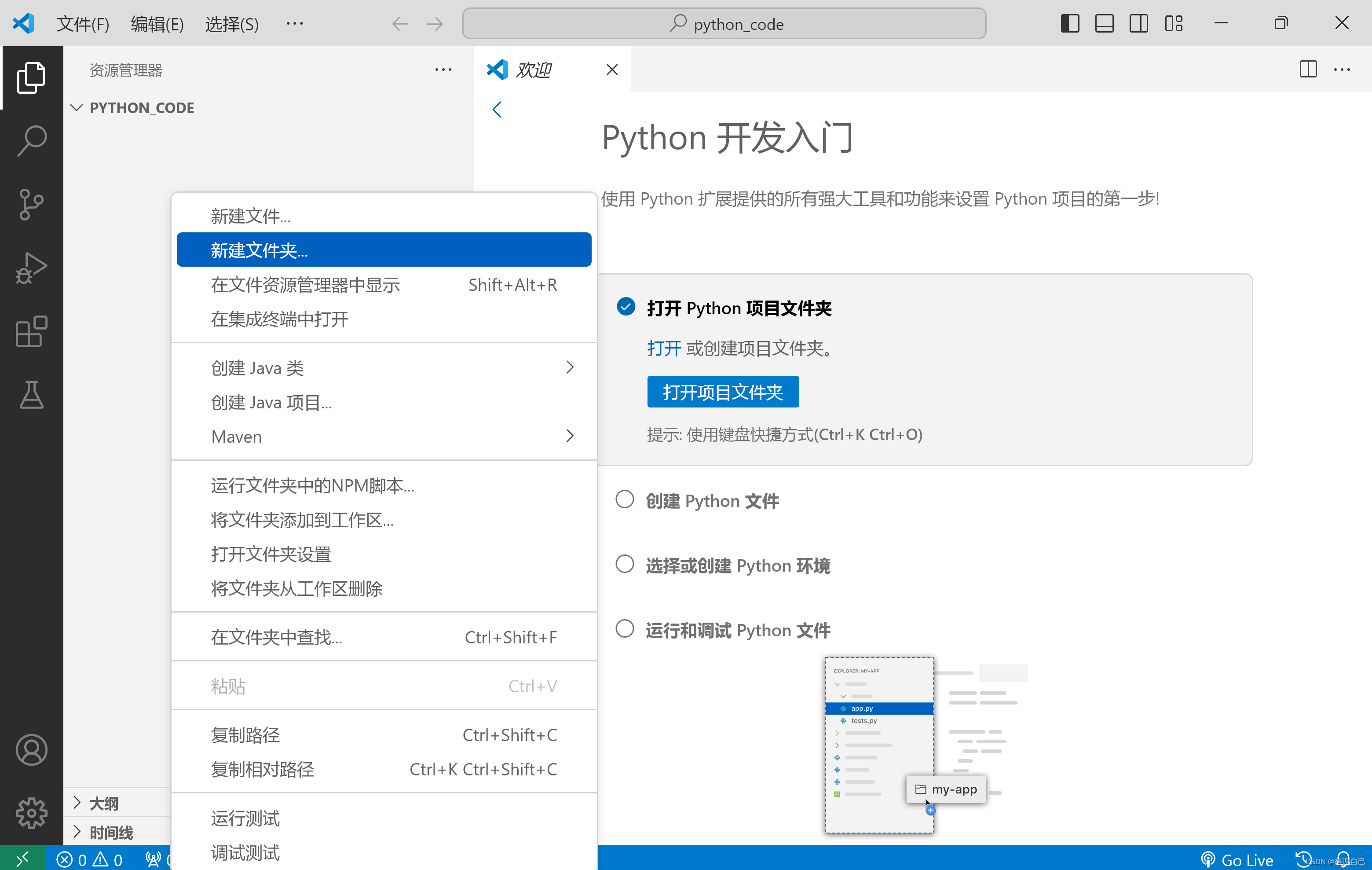This screenshot has height=870, width=1372.
Task: Click the python_code command center search box
Action: coord(724,24)
